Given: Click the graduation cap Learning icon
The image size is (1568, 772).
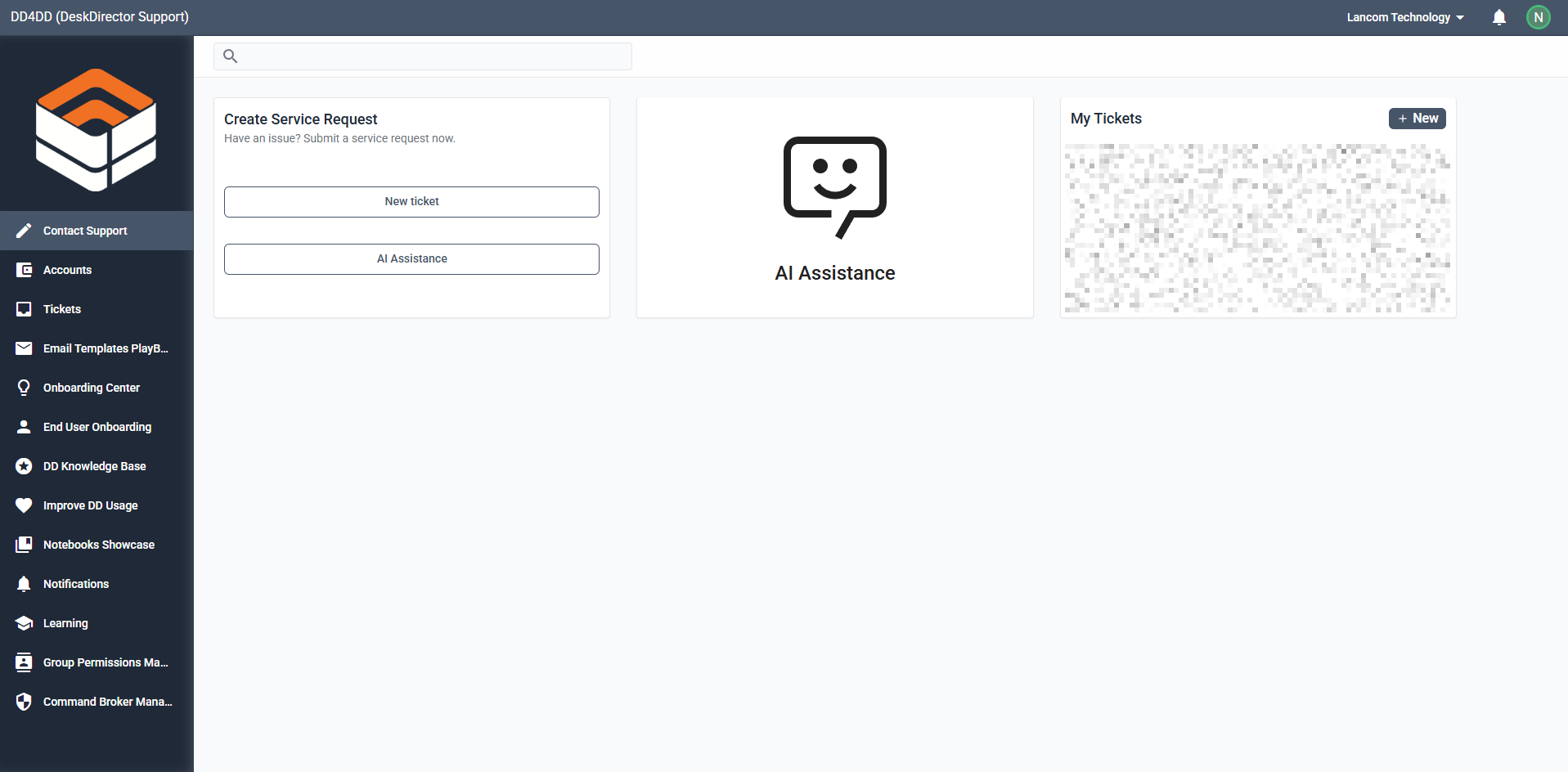Looking at the screenshot, I should coord(24,623).
